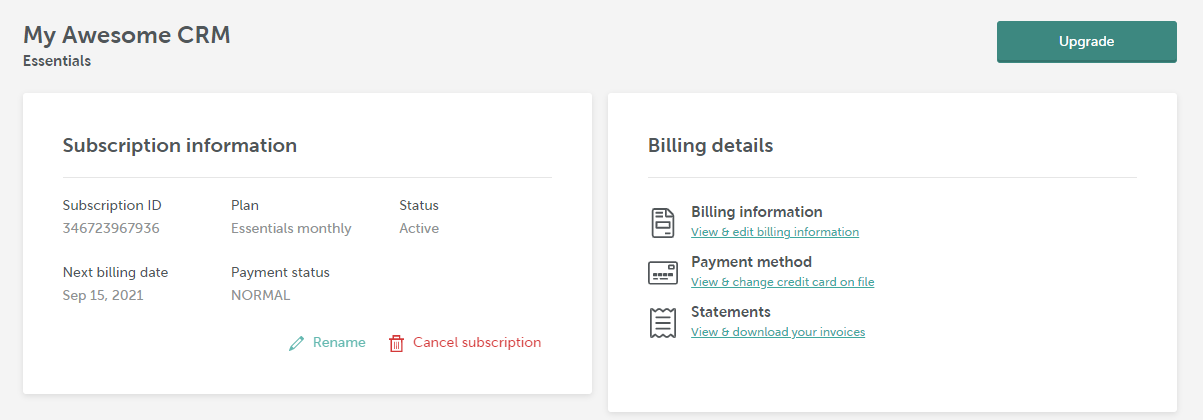
Task: Open View & edit billing information link
Action: (x=775, y=232)
